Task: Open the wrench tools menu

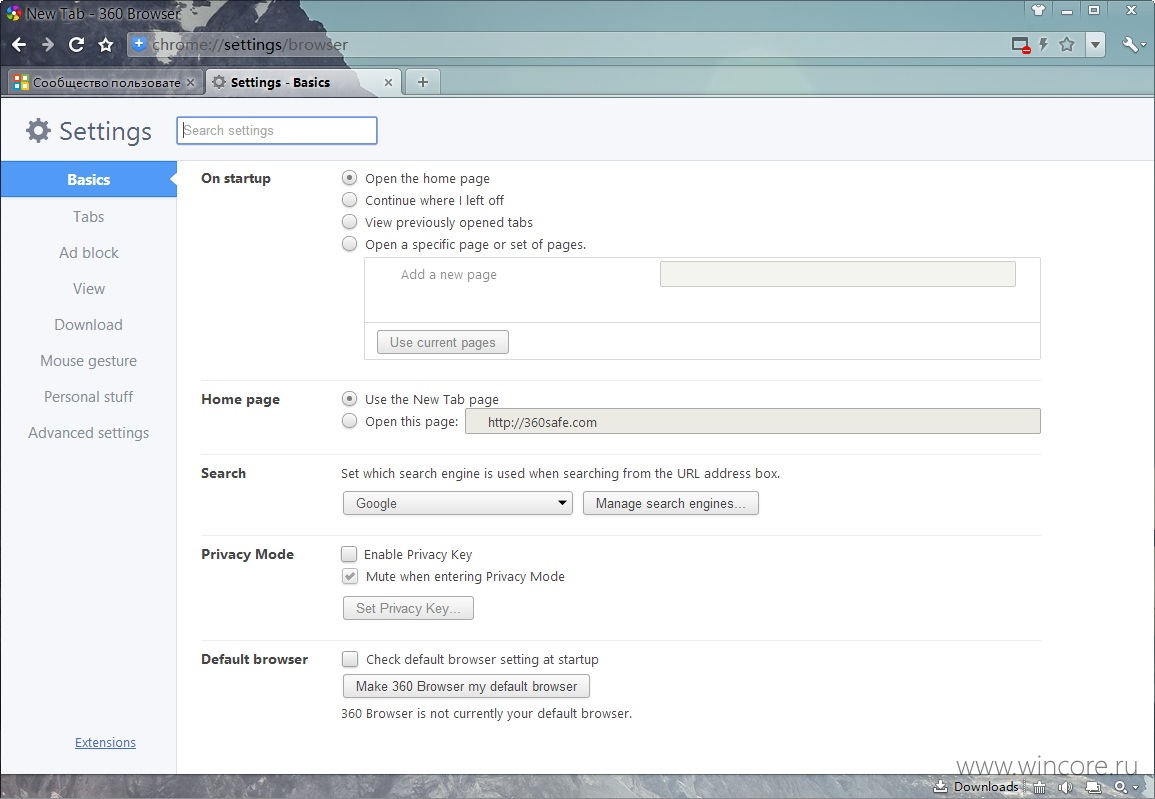Action: [x=1132, y=45]
